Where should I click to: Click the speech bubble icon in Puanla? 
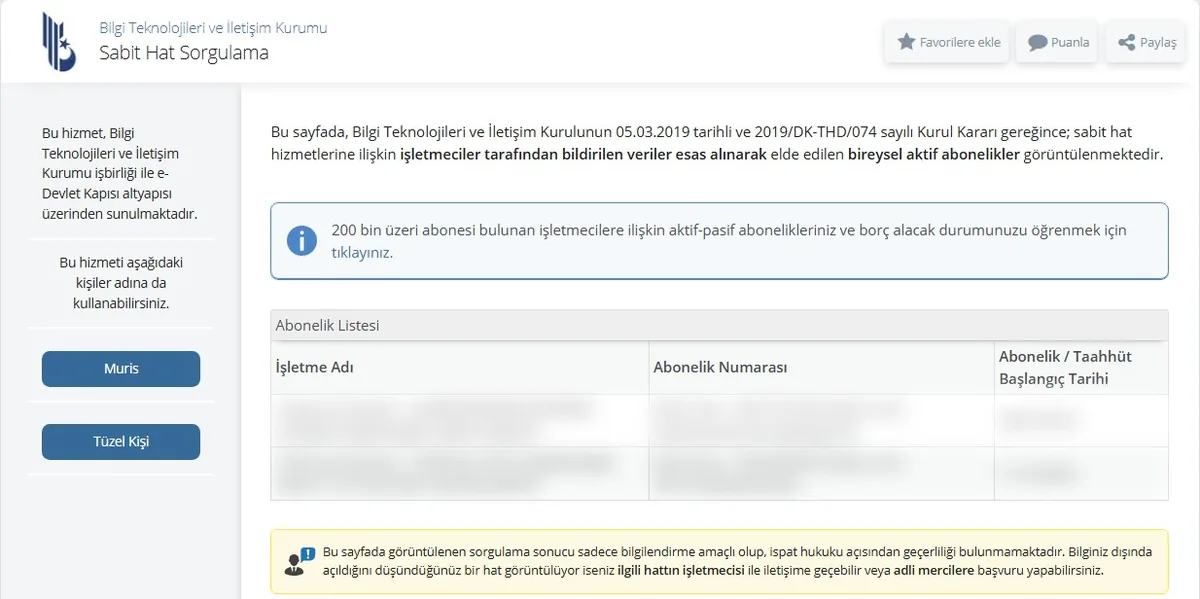pyautogui.click(x=1038, y=42)
